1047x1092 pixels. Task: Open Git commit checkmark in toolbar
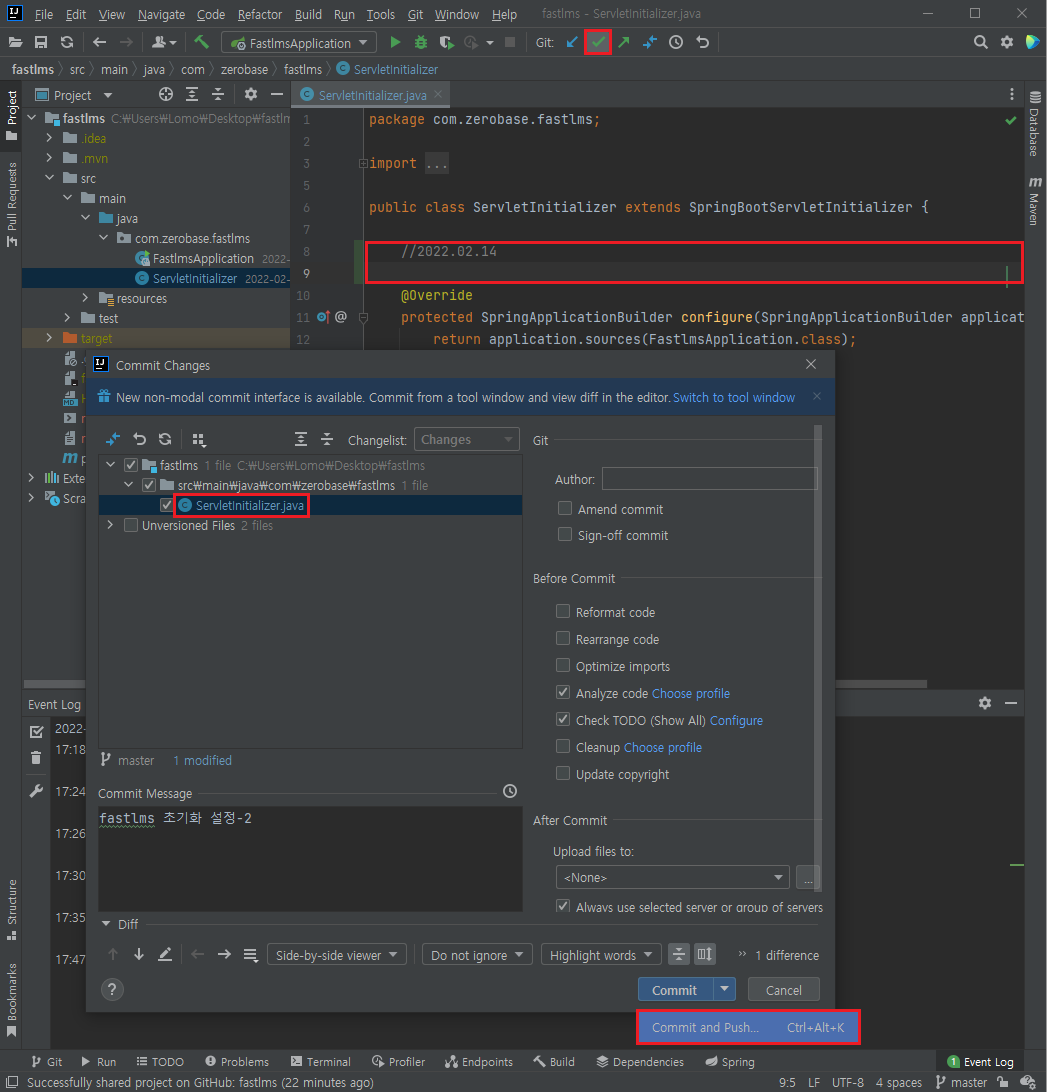598,42
